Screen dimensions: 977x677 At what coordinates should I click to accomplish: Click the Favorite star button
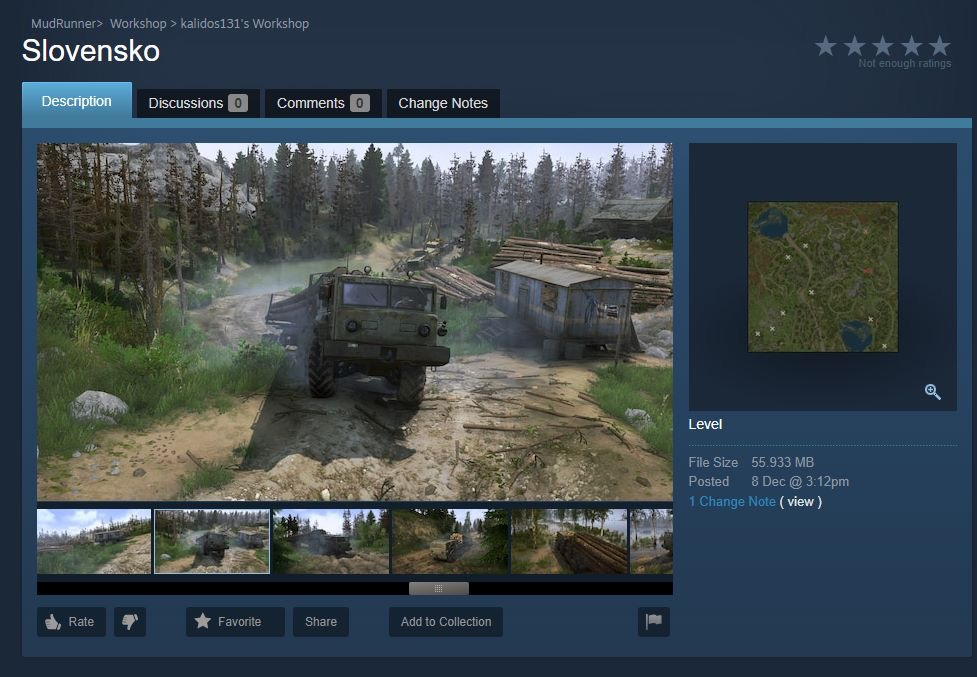235,622
